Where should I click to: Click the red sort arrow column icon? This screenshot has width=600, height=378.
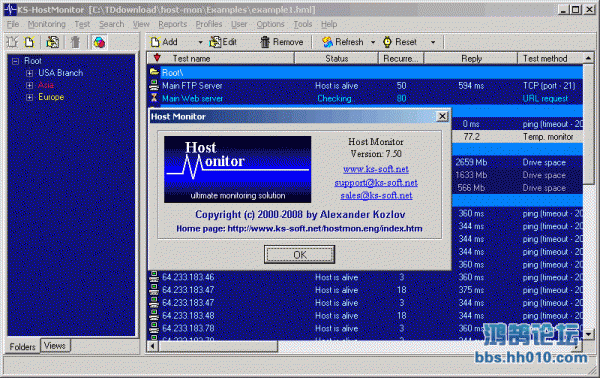[157, 58]
